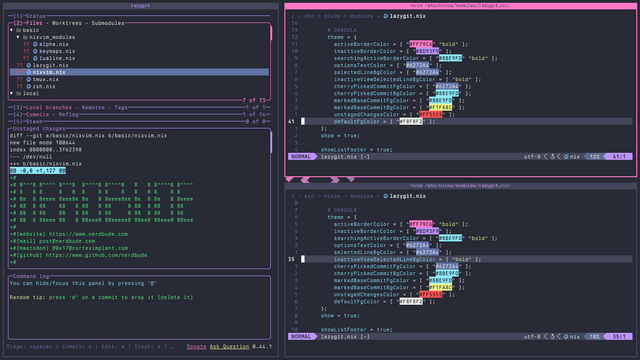Click the nix icon beside lazygit.nix in Files panel
640x360 pixels.
(29, 65)
